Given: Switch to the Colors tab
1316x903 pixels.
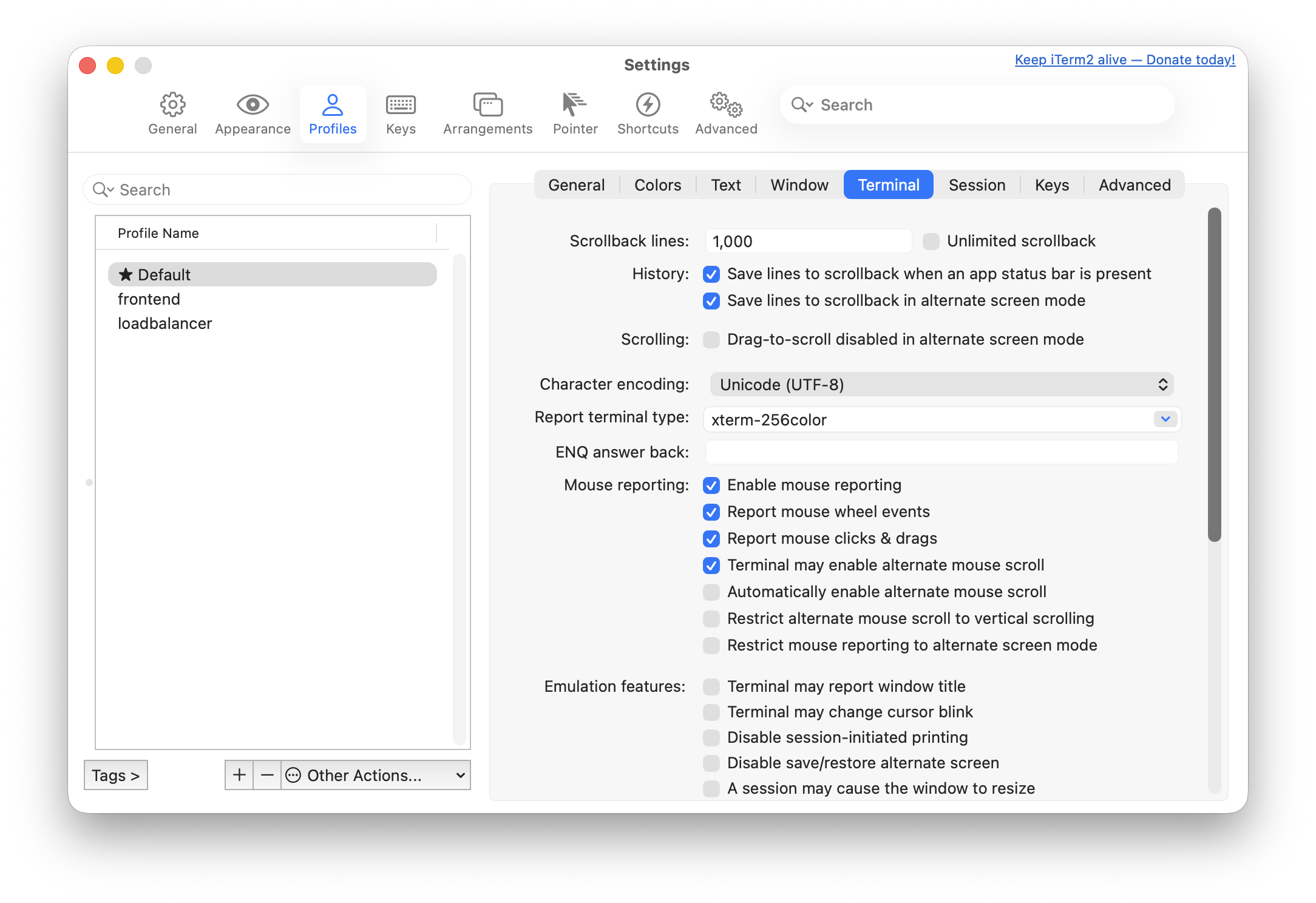Looking at the screenshot, I should coord(657,185).
